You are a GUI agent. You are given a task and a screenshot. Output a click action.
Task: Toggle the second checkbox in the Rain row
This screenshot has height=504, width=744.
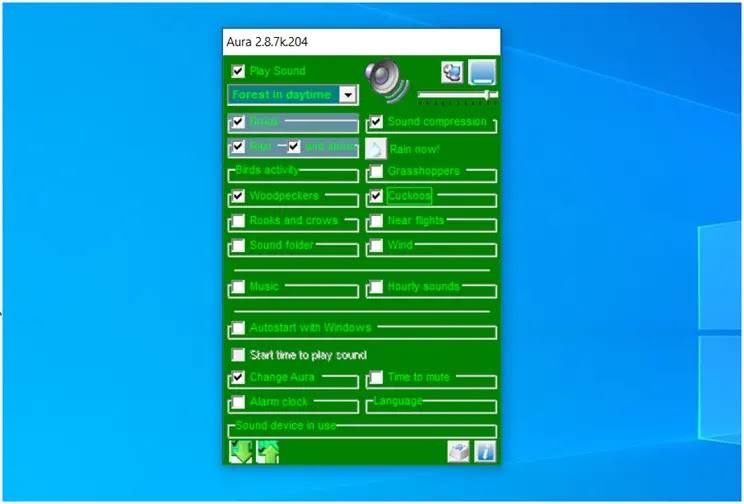point(294,147)
